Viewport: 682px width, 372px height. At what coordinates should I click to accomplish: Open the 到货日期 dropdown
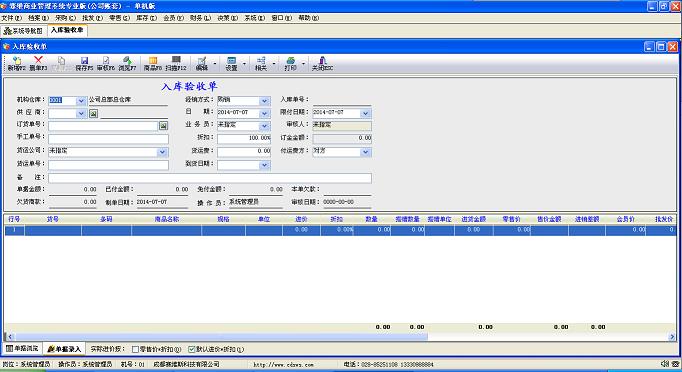[x=264, y=165]
